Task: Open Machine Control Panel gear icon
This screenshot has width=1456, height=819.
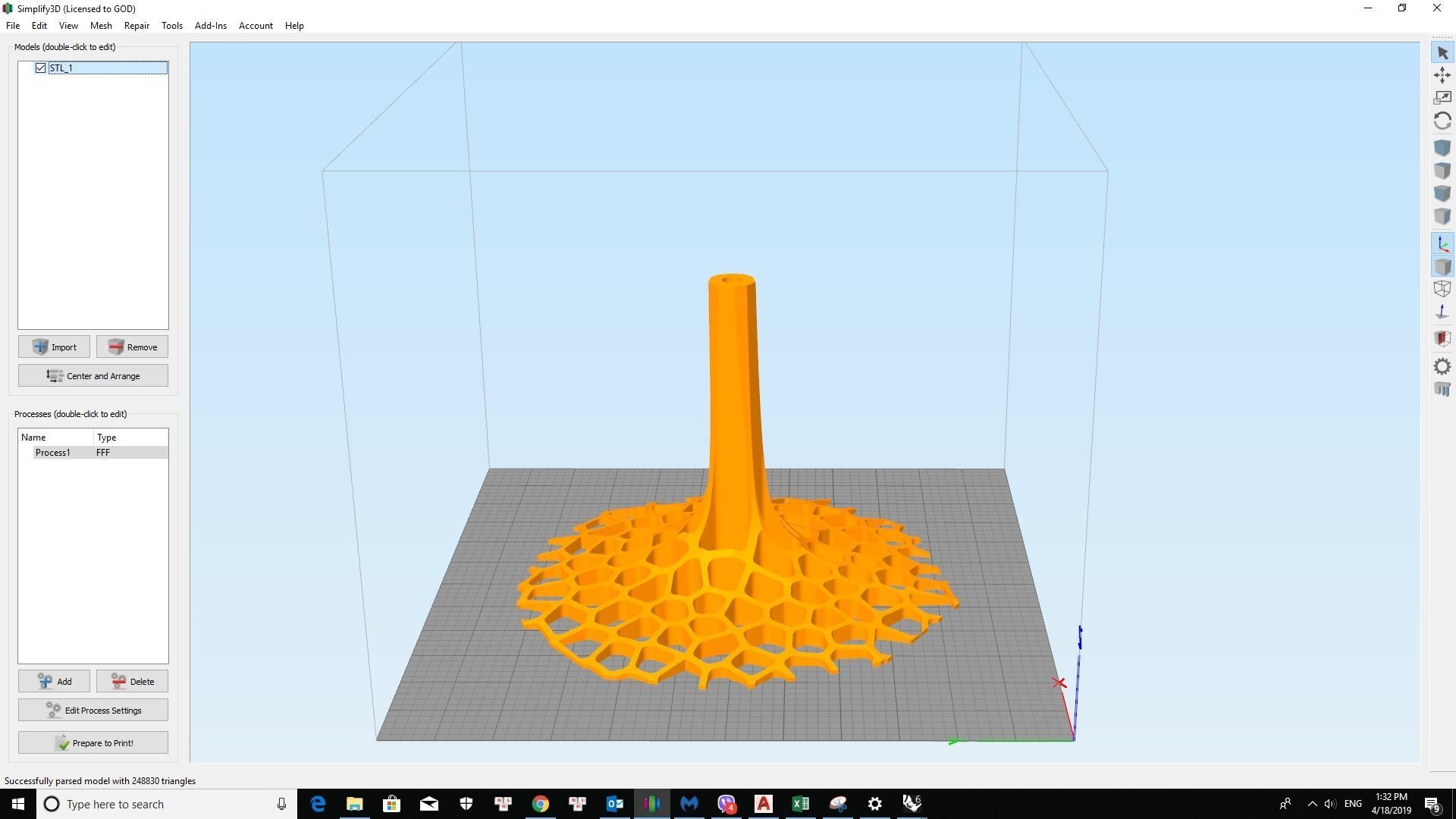Action: 1442,367
